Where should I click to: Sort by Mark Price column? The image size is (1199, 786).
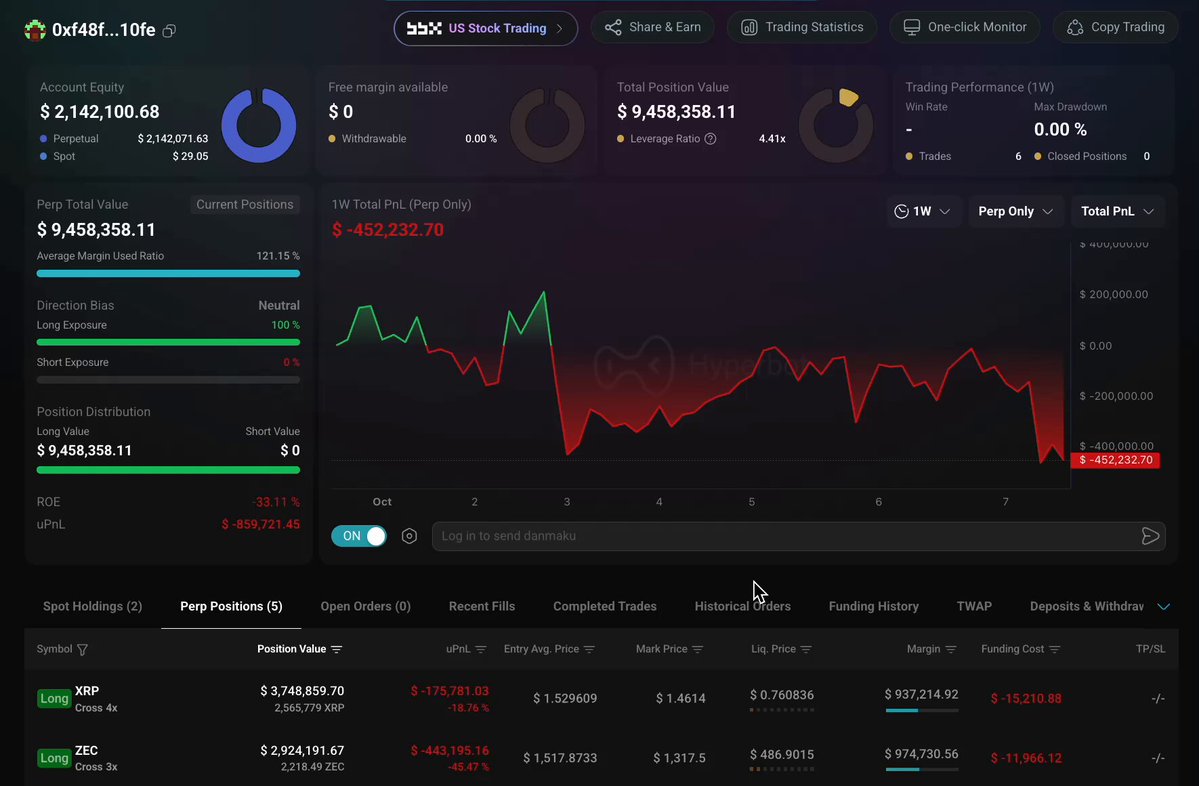tap(697, 649)
